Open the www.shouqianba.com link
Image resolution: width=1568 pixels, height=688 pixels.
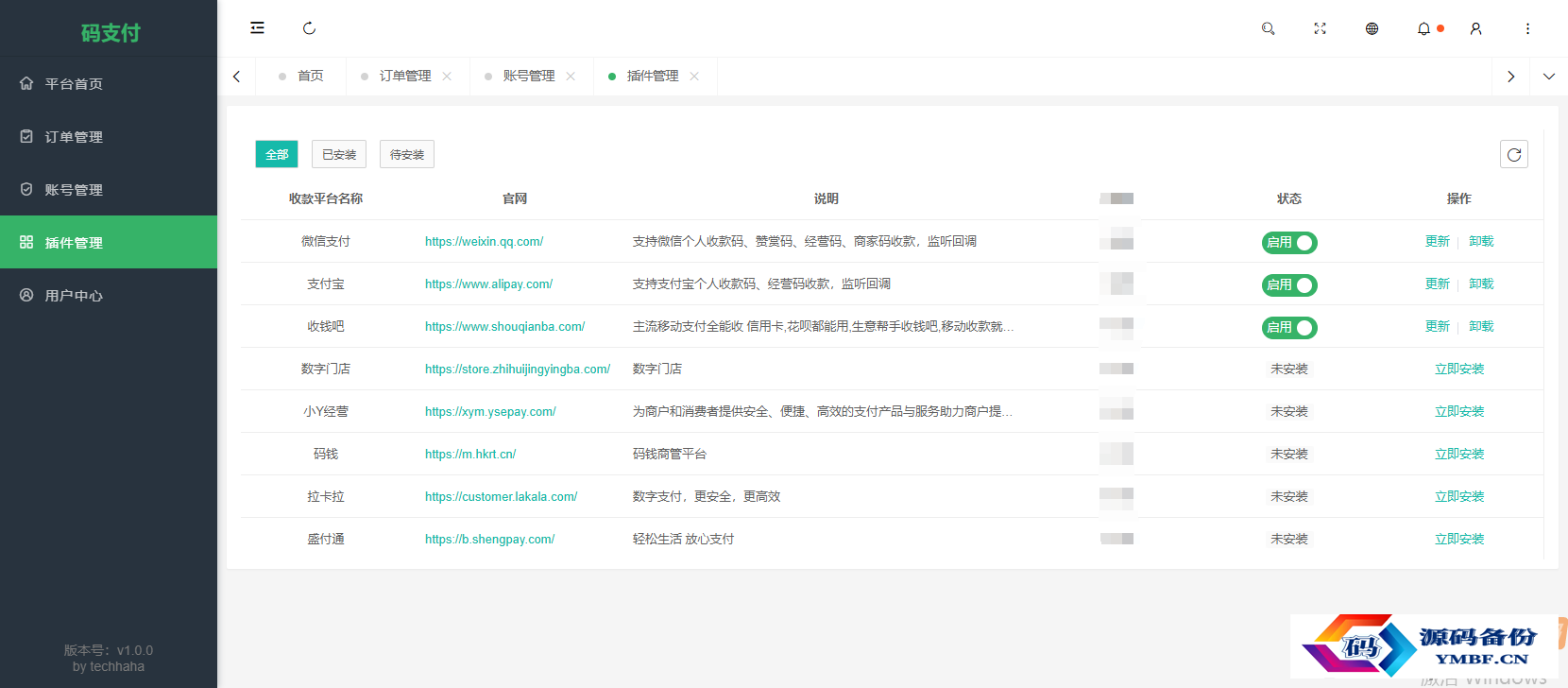(x=504, y=326)
